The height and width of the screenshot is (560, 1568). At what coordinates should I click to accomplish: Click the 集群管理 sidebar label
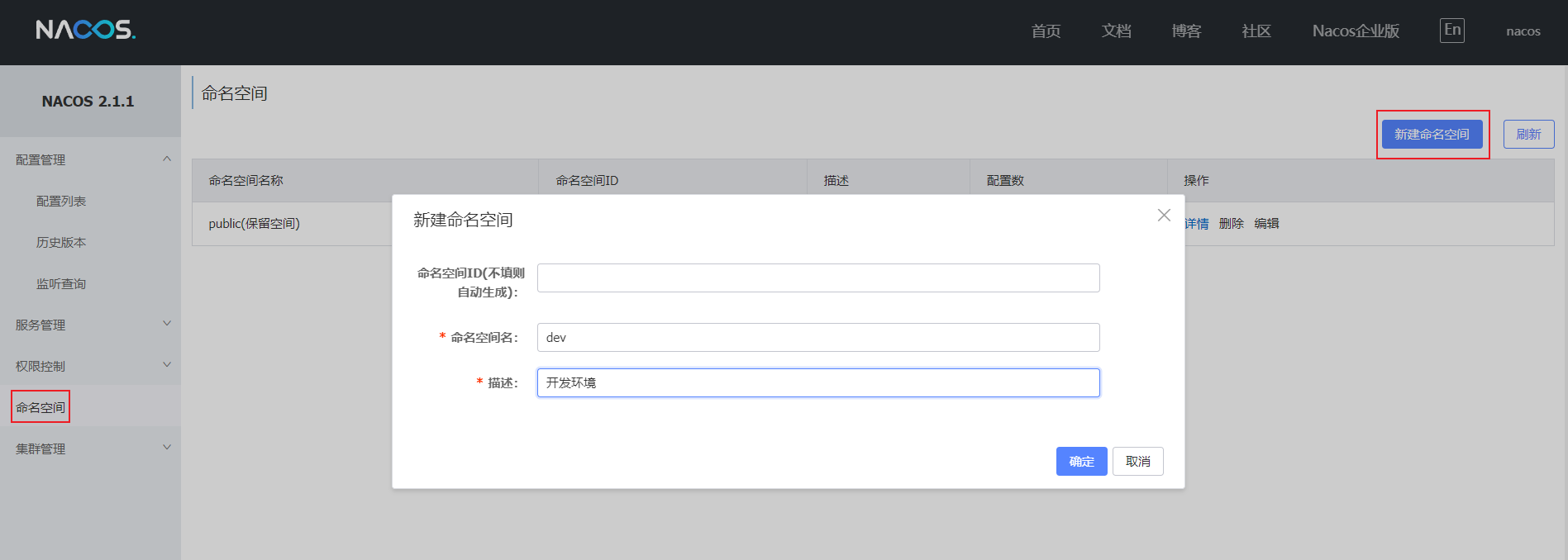tap(41, 448)
